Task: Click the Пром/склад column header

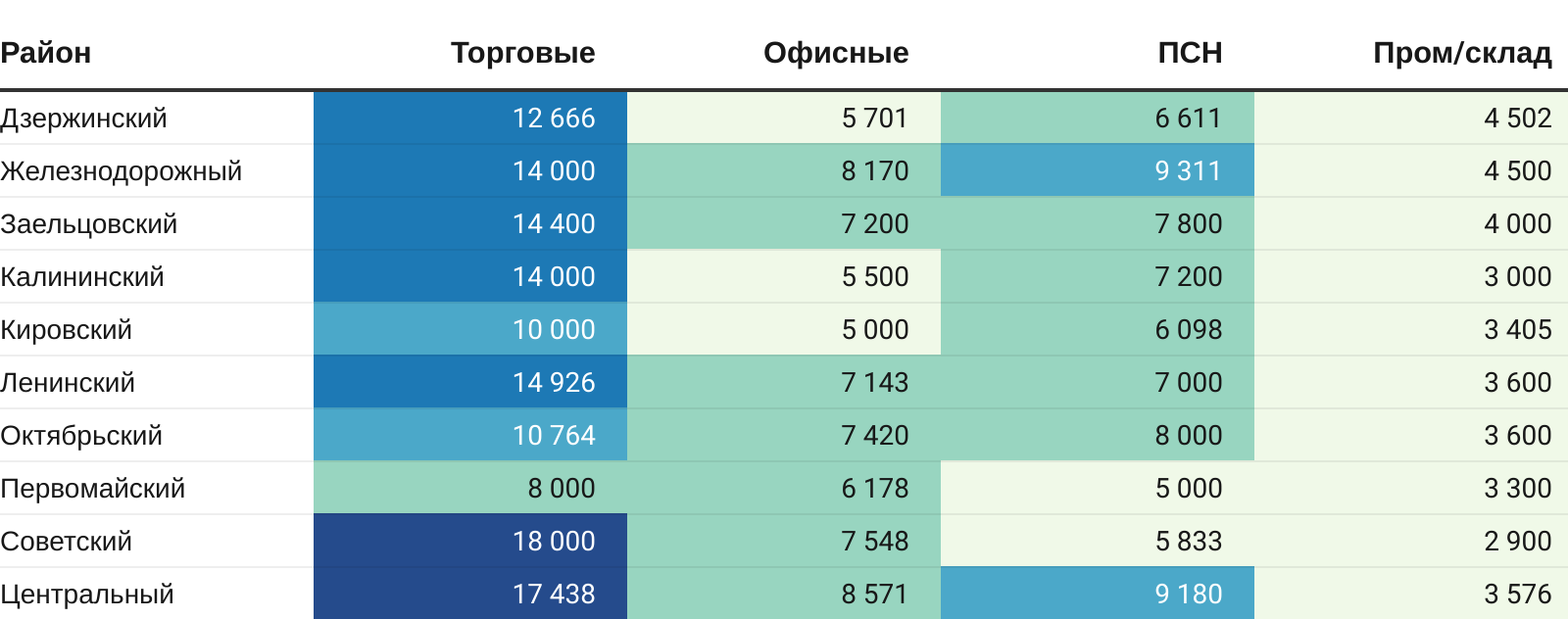Action: [1461, 53]
